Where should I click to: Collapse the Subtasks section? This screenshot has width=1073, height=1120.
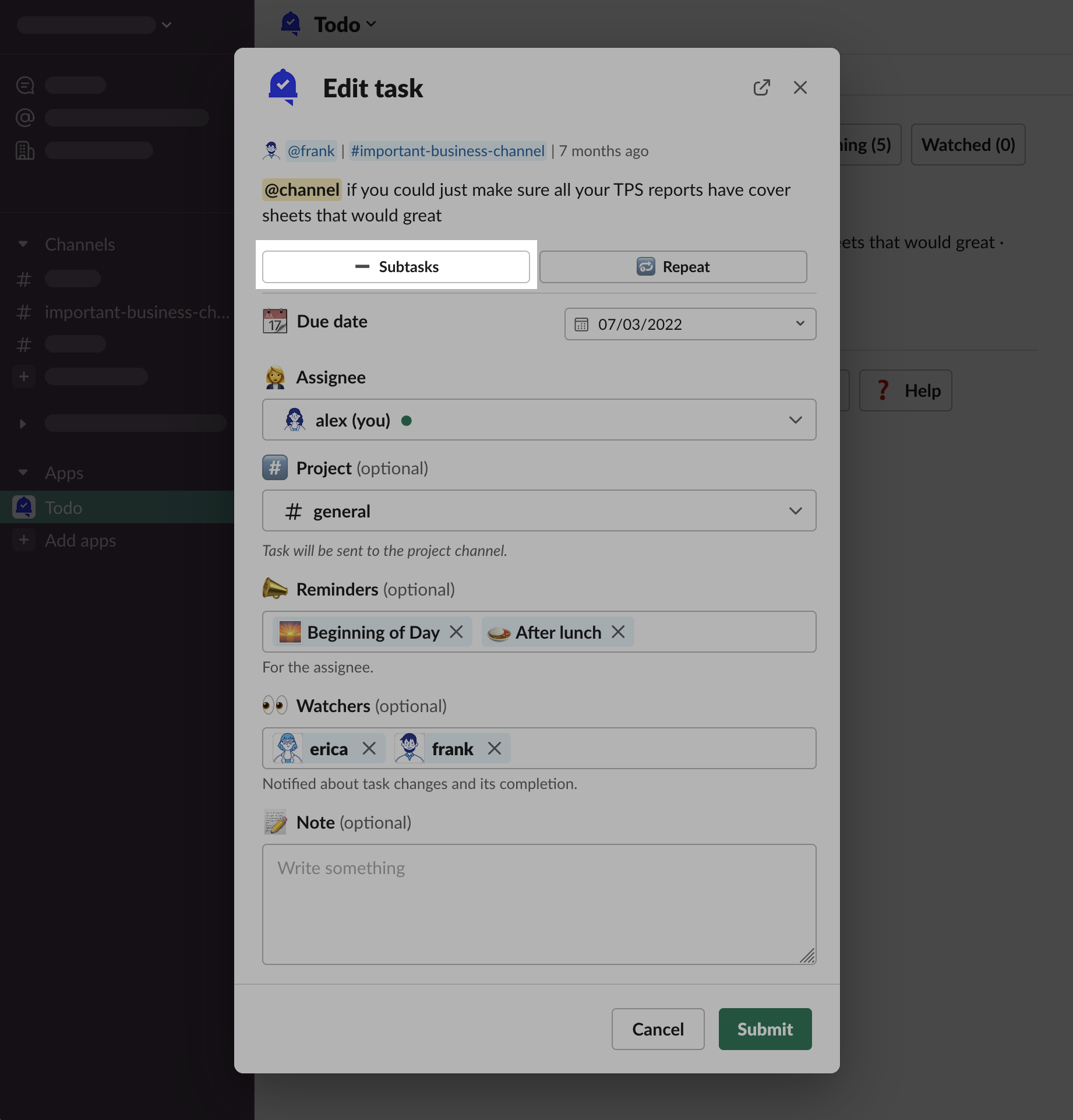396,267
